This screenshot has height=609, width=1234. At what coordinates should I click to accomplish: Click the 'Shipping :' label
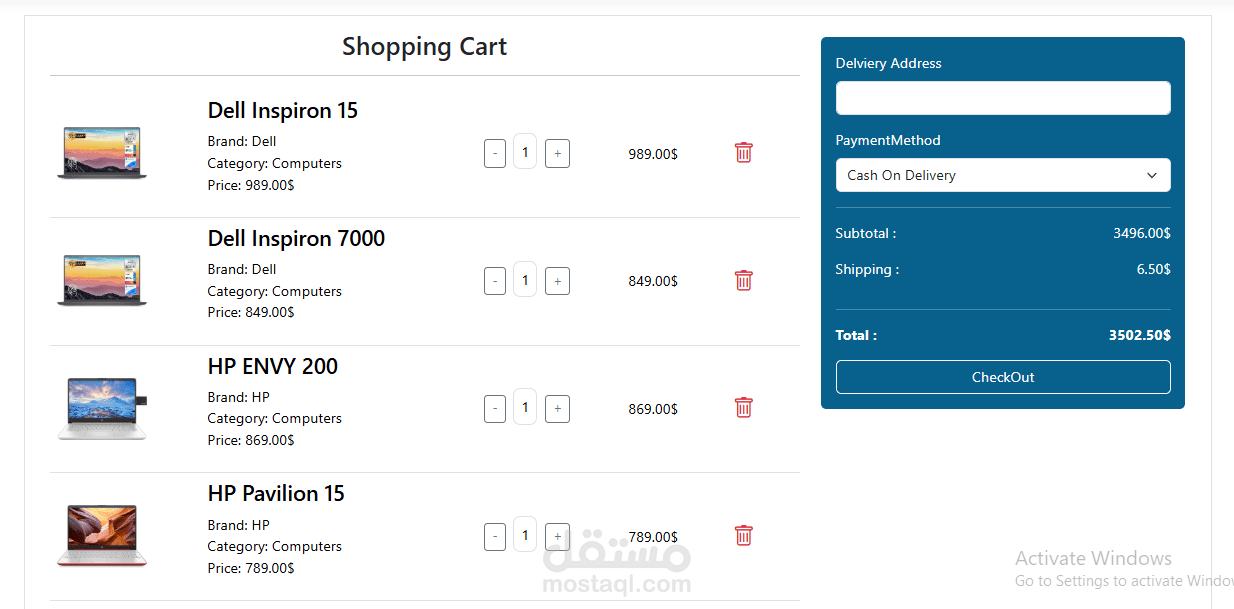(x=867, y=269)
